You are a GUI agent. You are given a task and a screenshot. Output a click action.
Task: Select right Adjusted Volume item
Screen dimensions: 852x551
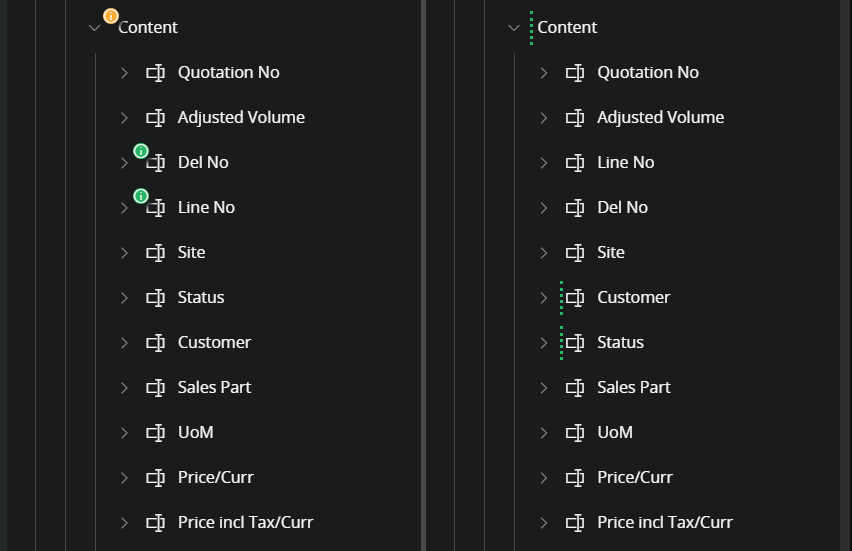pyautogui.click(x=660, y=118)
